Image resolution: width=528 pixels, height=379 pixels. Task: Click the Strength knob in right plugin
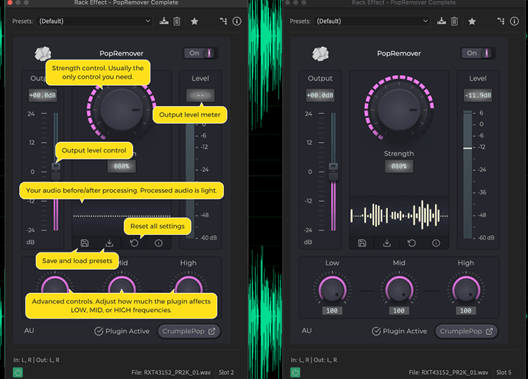point(399,109)
